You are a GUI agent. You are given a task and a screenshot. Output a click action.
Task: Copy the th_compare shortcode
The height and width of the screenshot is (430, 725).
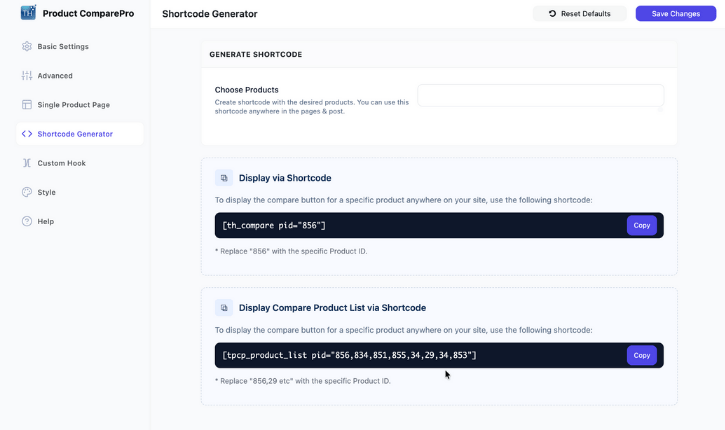coord(642,225)
